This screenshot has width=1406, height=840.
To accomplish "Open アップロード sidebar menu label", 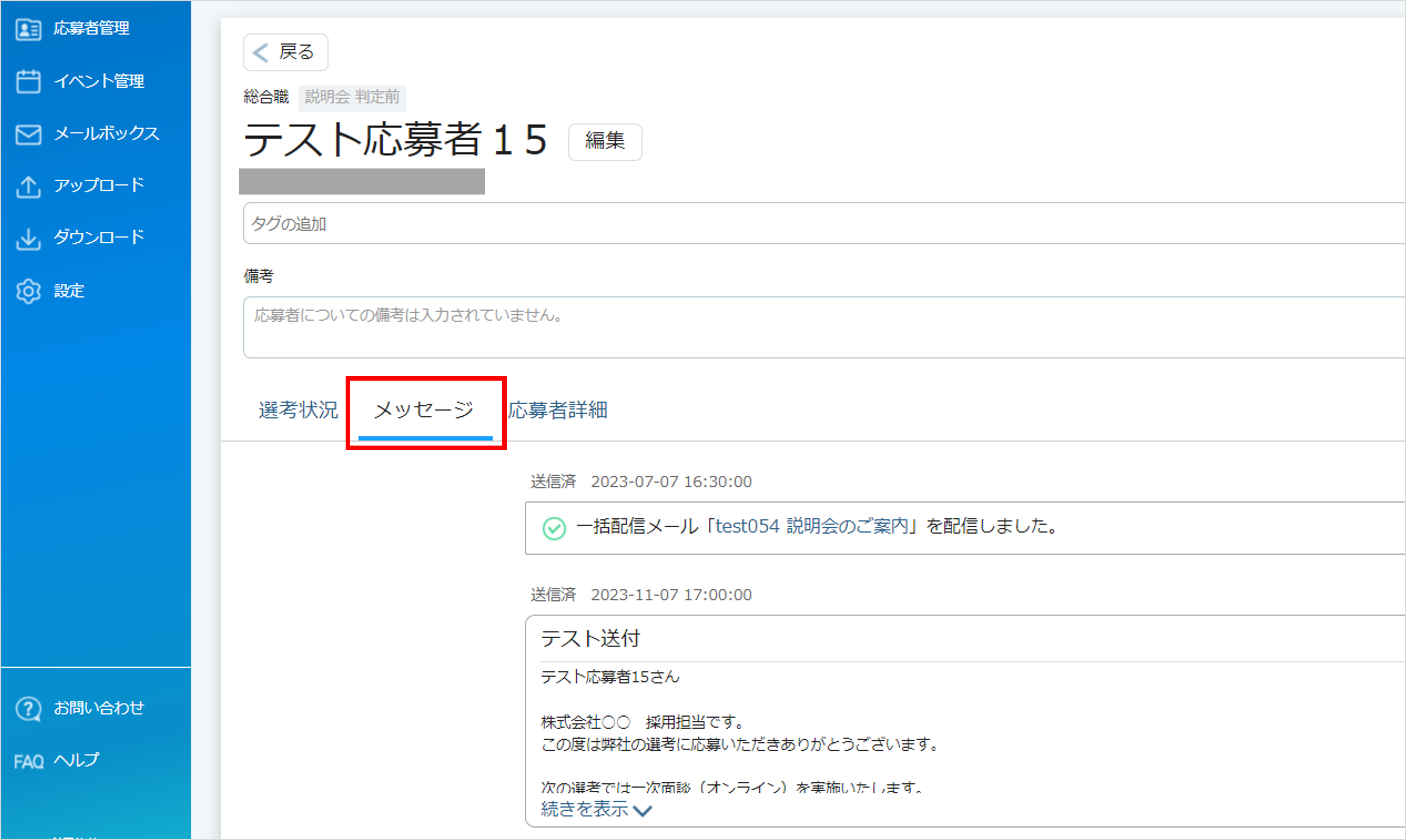I will 99,185.
